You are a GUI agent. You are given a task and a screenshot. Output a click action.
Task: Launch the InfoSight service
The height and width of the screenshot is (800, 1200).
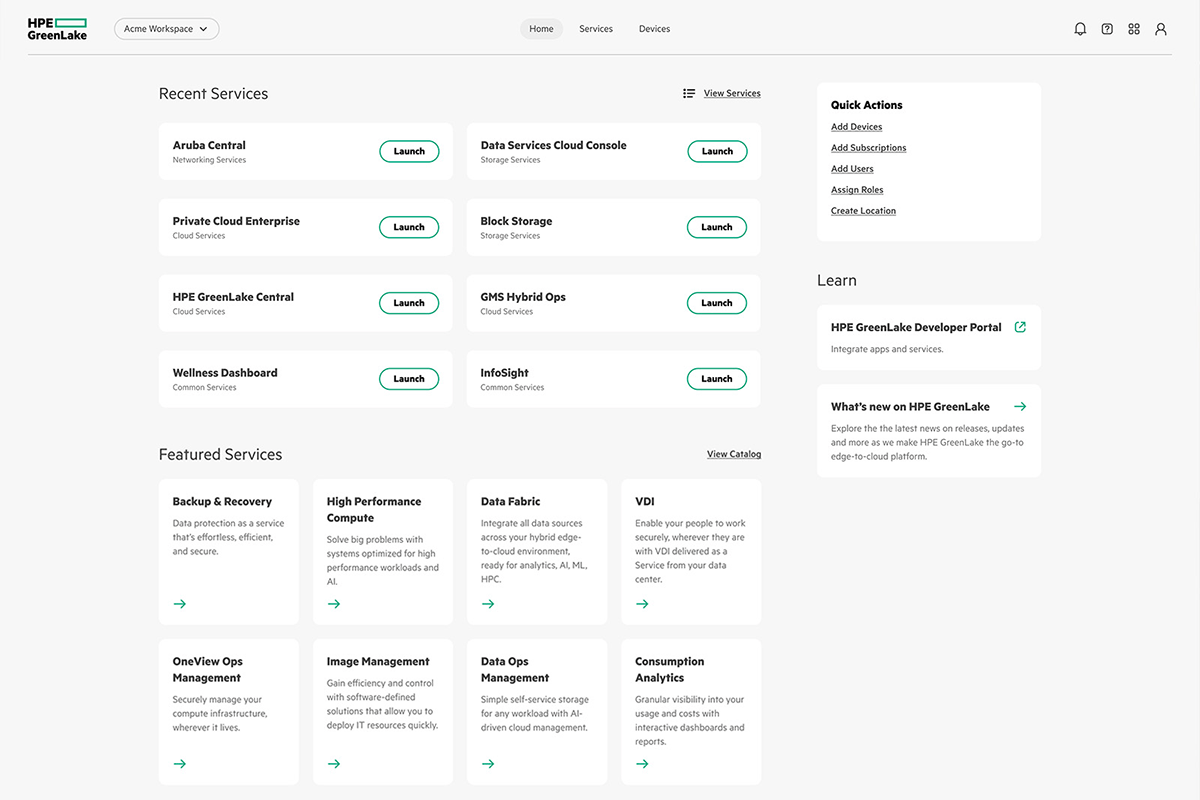coord(716,379)
